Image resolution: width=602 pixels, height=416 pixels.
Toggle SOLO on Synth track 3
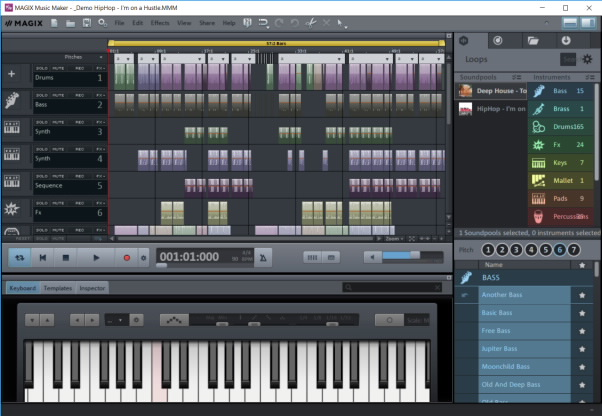tap(41, 122)
